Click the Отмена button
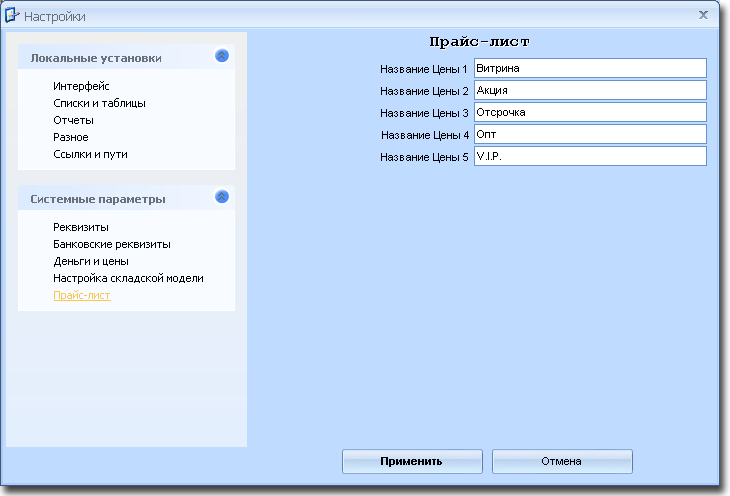This screenshot has width=730, height=496. (562, 462)
